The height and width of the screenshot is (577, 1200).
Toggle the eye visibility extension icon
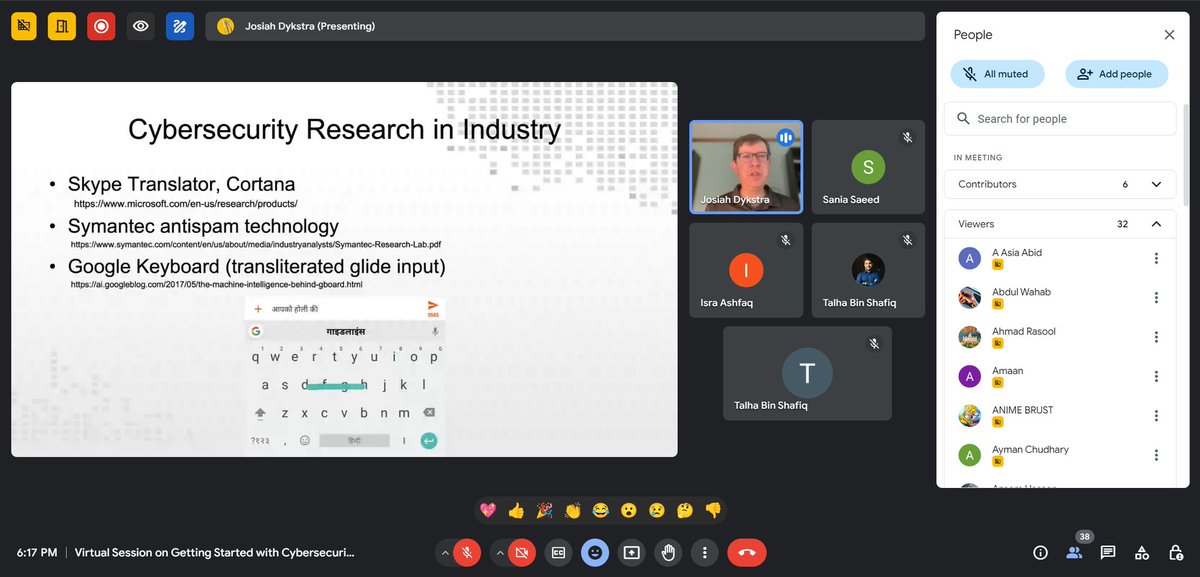[141, 26]
